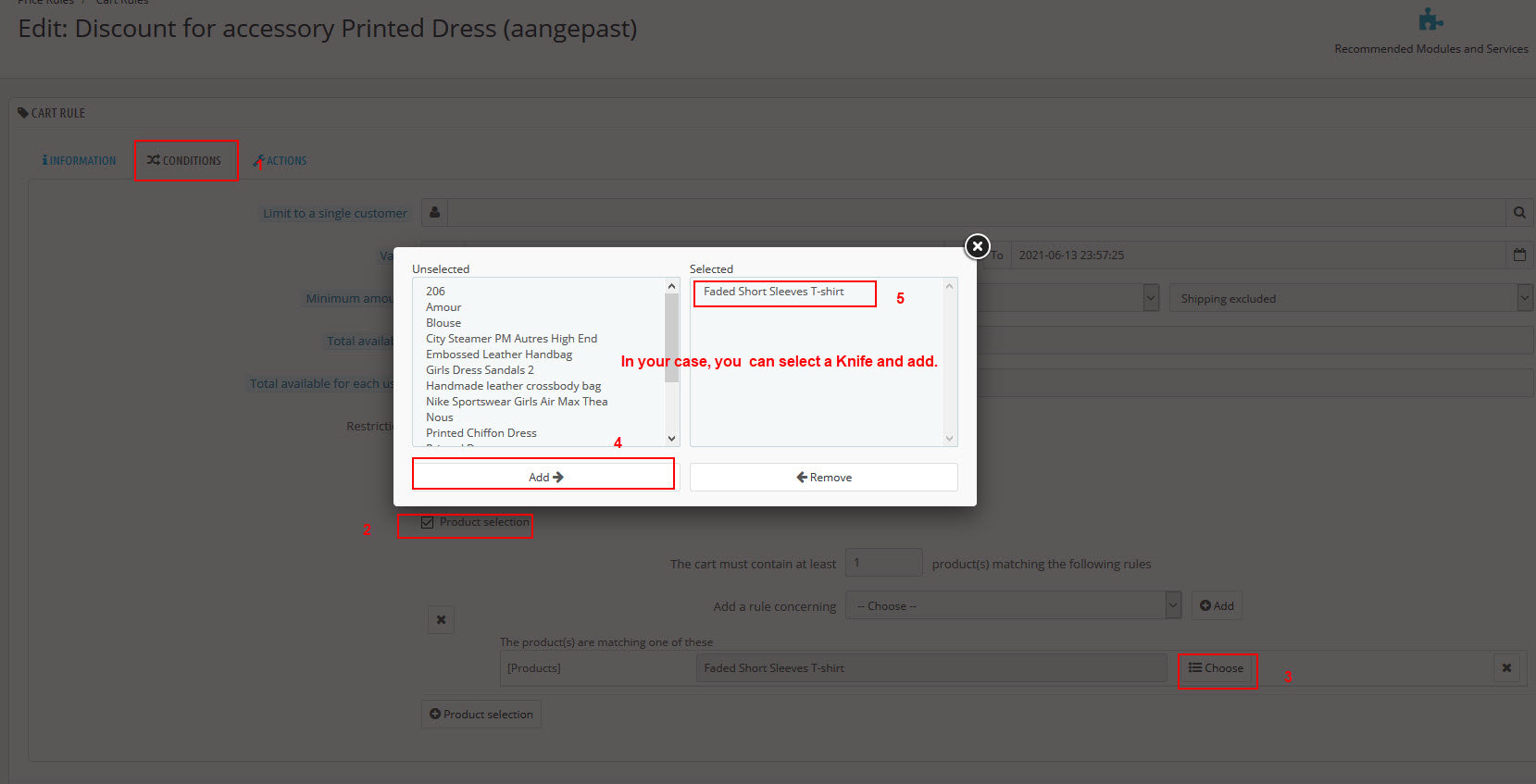The height and width of the screenshot is (784, 1536).
Task: Select City Steamer PM Autres High End
Action: (511, 339)
